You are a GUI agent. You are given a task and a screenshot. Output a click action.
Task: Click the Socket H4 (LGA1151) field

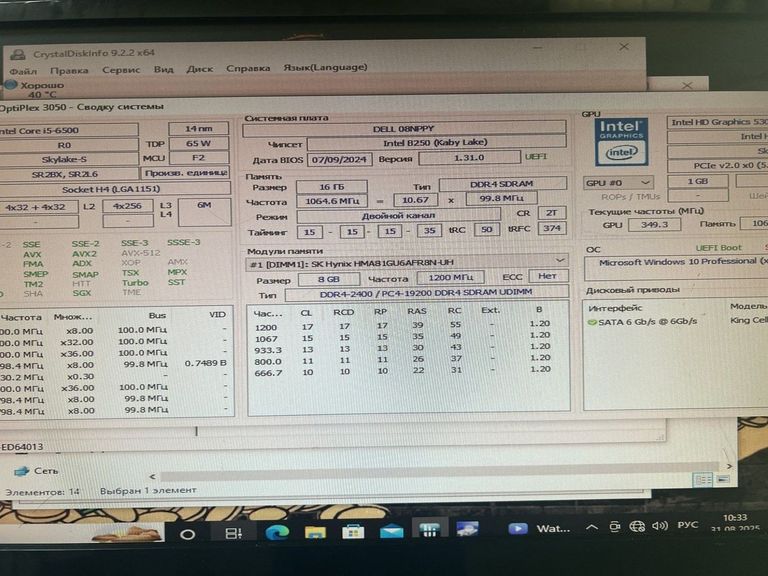click(x=112, y=189)
